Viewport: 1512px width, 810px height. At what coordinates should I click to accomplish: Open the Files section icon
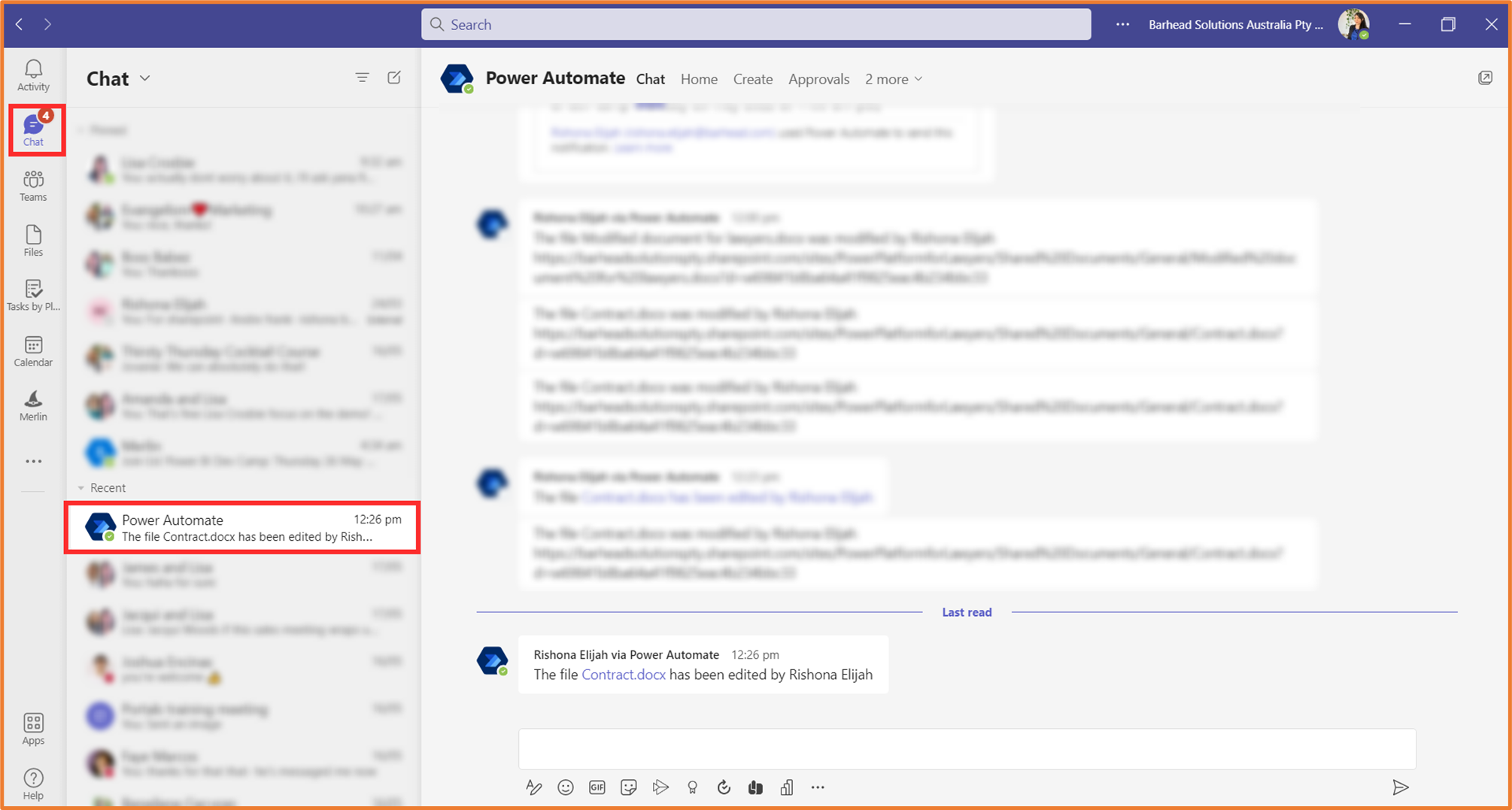coord(33,241)
